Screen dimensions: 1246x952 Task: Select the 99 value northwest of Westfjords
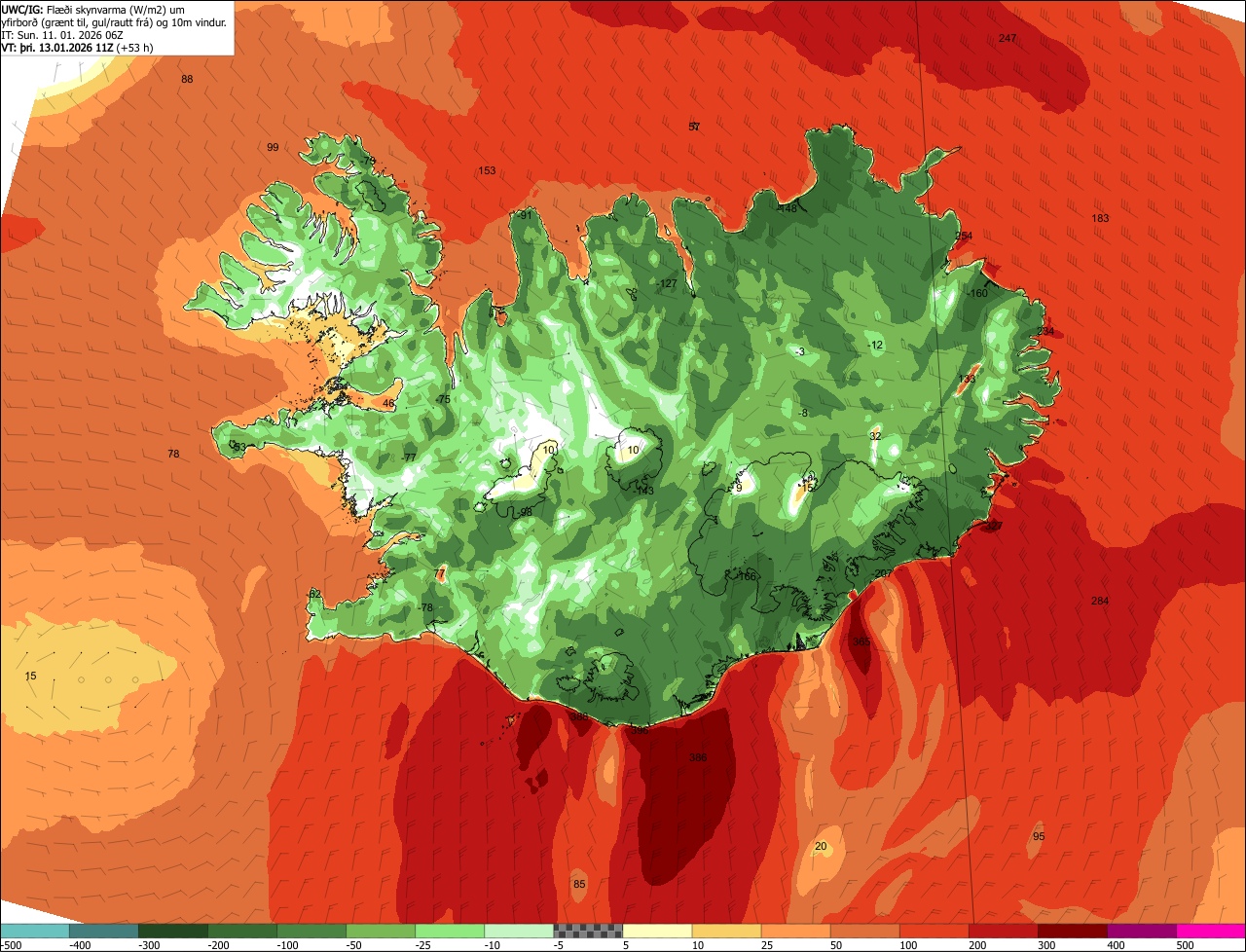(273, 147)
